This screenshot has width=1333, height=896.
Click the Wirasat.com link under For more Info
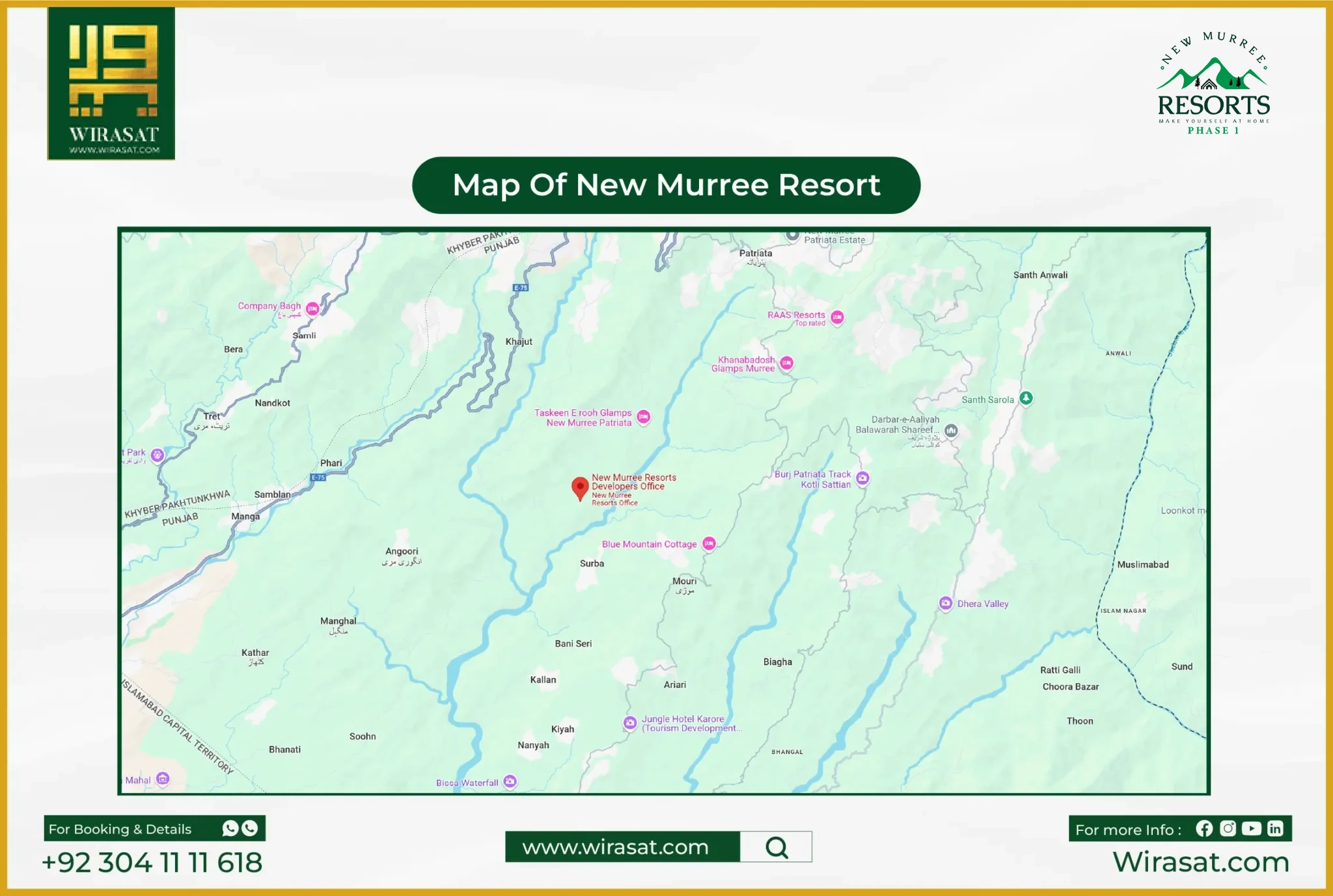point(1201,862)
